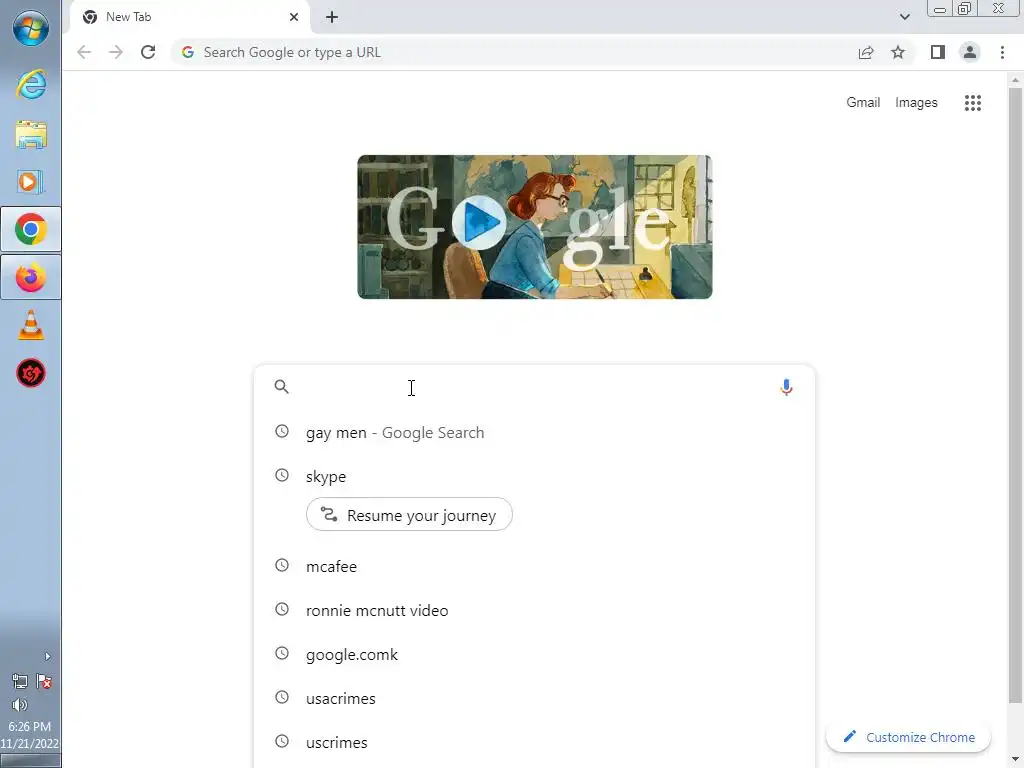
Task: Select 'usacrimes' suggestion
Action: coord(534,698)
